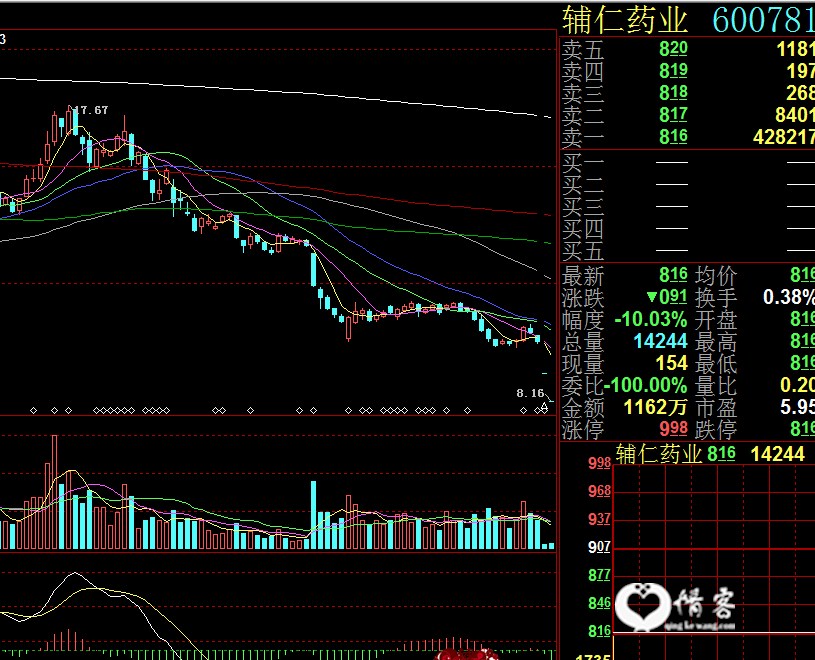The image size is (815, 660).
Task: Click the 17.67 peak price marker on K-line chart
Action: (x=91, y=110)
